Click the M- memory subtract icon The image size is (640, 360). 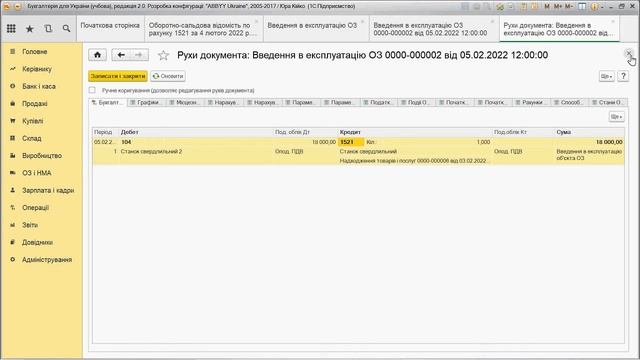[569, 7]
